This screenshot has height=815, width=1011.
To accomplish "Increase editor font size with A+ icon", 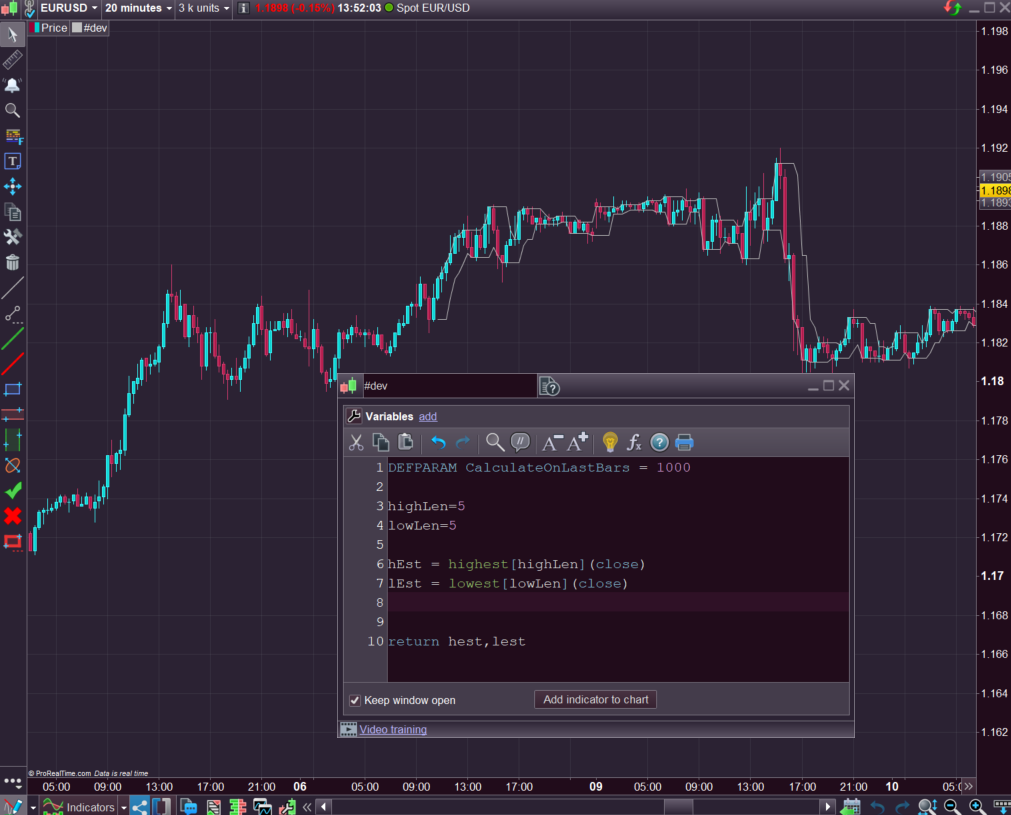I will click(x=578, y=442).
